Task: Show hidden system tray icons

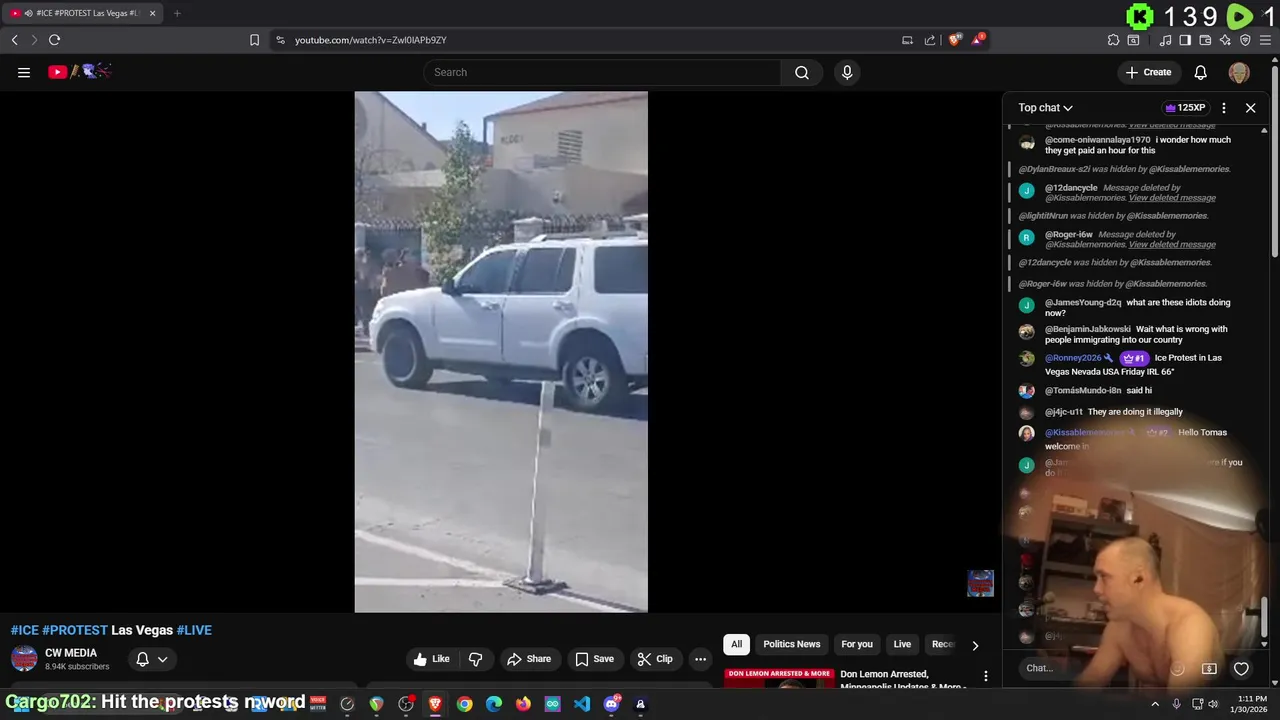Action: pos(1155,704)
